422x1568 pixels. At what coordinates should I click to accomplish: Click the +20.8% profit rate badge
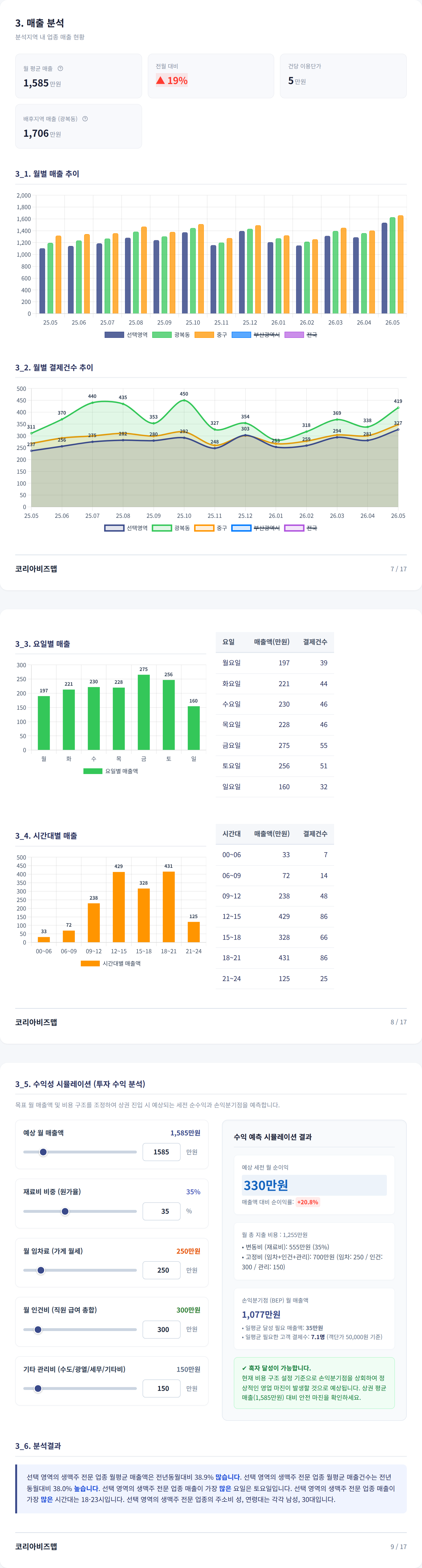tap(307, 1202)
